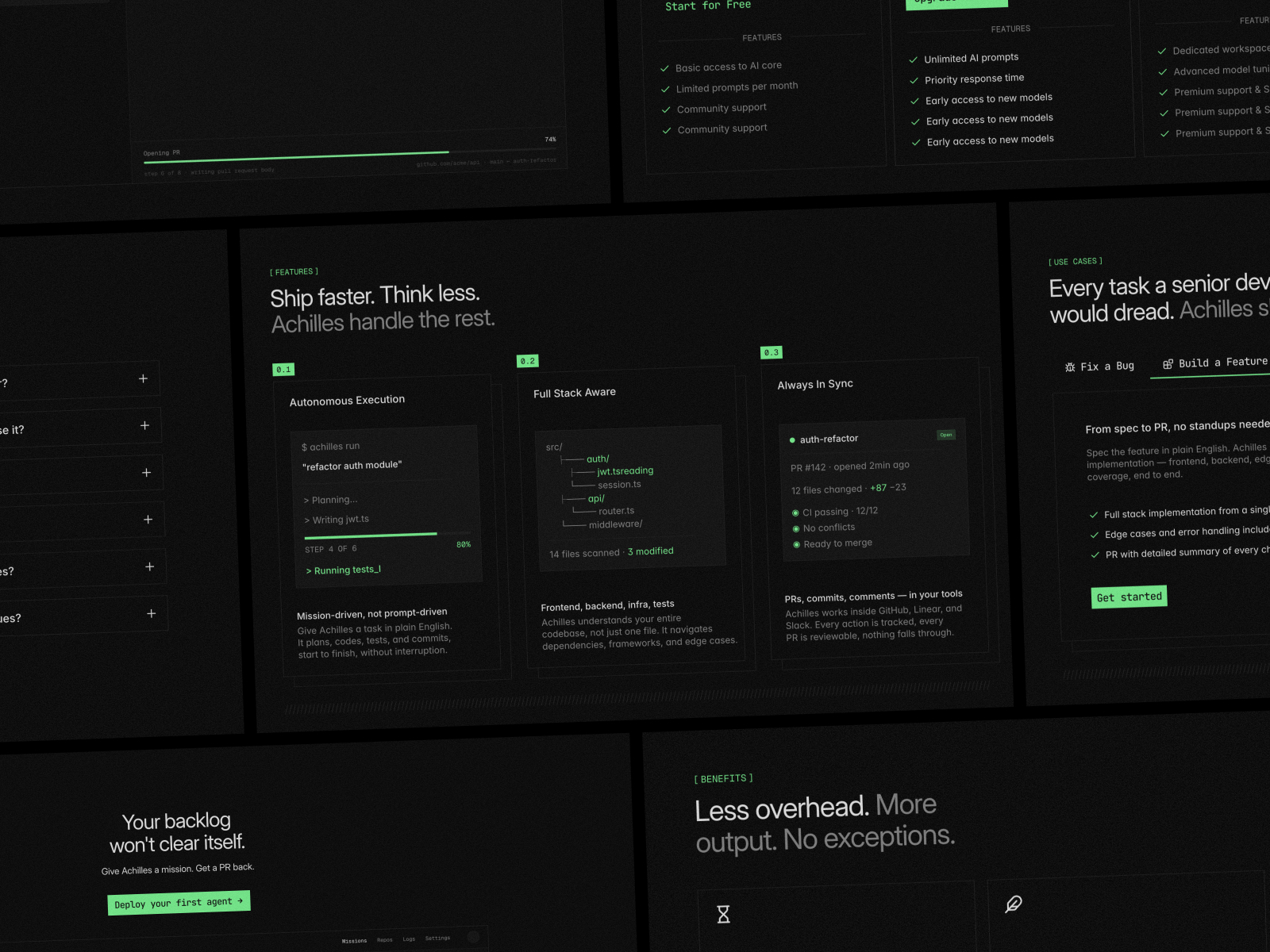Select session.ts in the file tree

619,485
